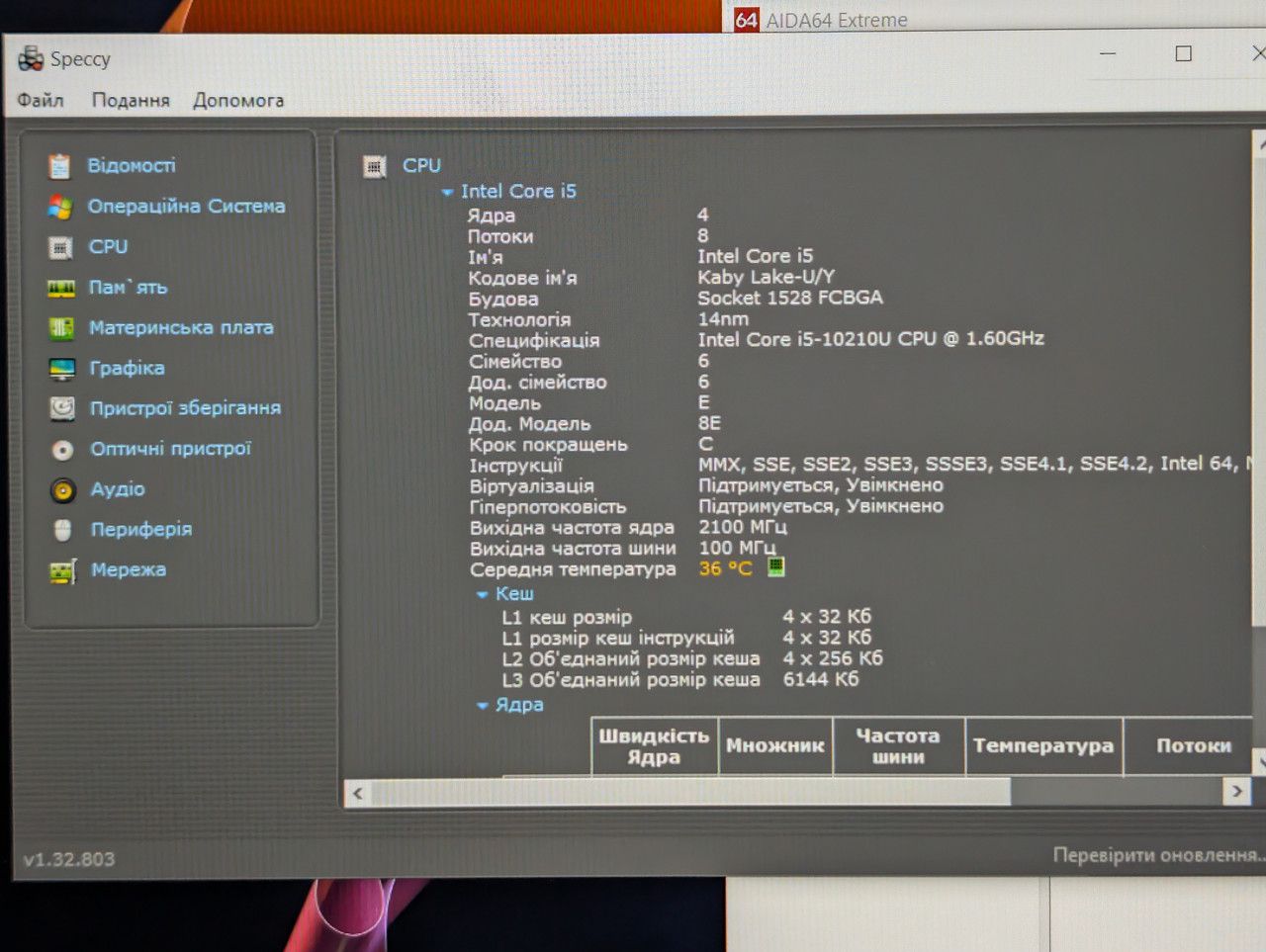Viewport: 1266px width, 952px height.
Task: Open the Допомога menu
Action: (x=238, y=100)
